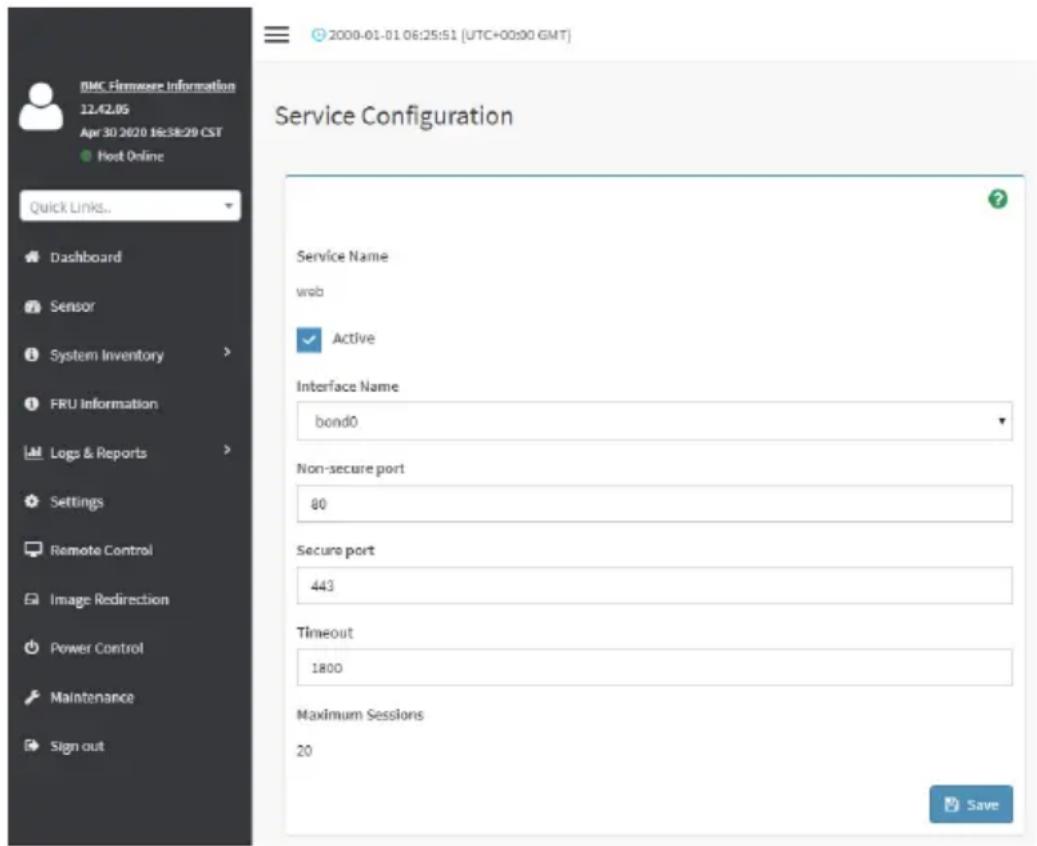Click the Apr 30 2020 build date

(151, 132)
